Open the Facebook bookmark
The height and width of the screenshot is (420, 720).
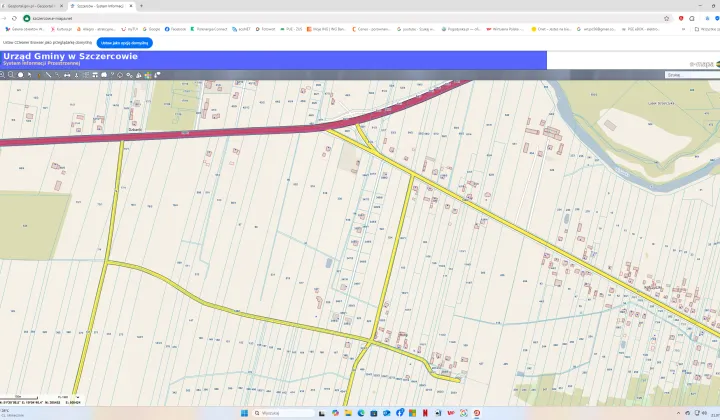tap(176, 29)
